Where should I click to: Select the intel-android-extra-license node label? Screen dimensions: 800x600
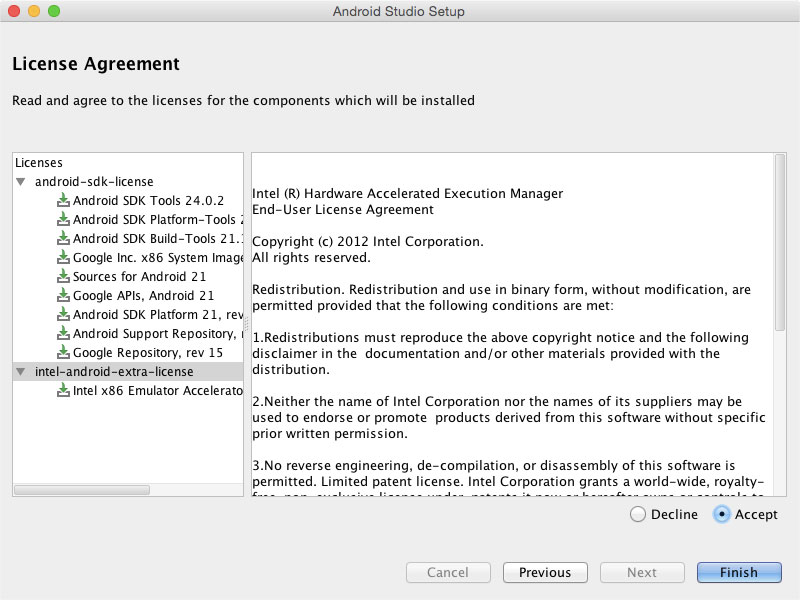coord(114,371)
